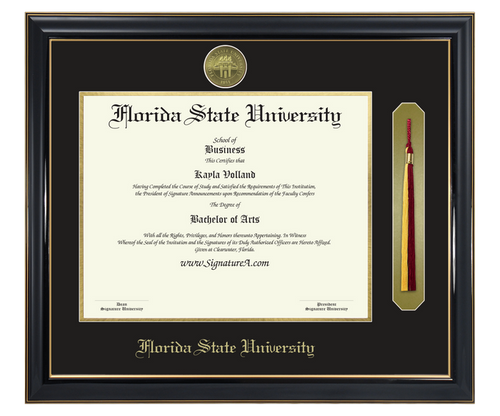Click the line starting 'Having Completed the Course'
Screen dimensions: 500x416
click(x=224, y=187)
